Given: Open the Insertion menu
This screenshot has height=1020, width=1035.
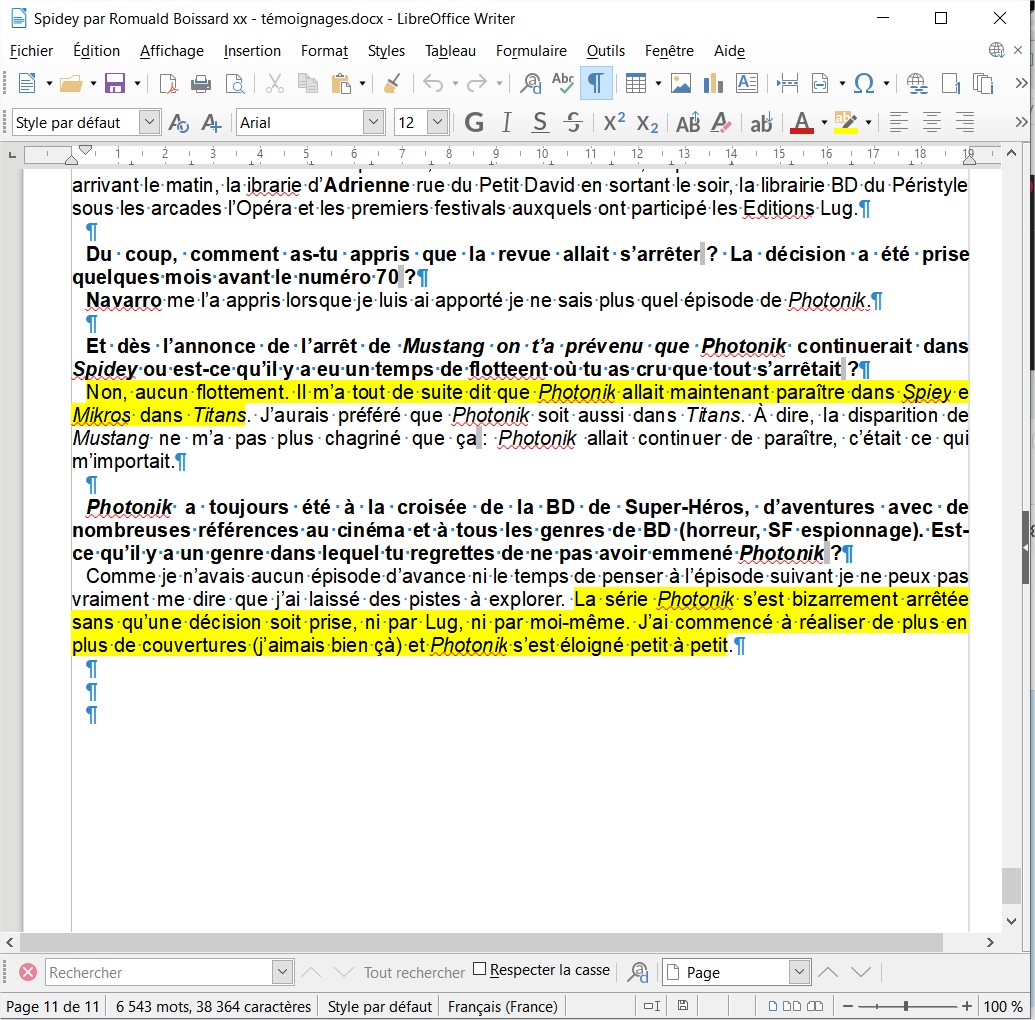Looking at the screenshot, I should click(x=252, y=51).
